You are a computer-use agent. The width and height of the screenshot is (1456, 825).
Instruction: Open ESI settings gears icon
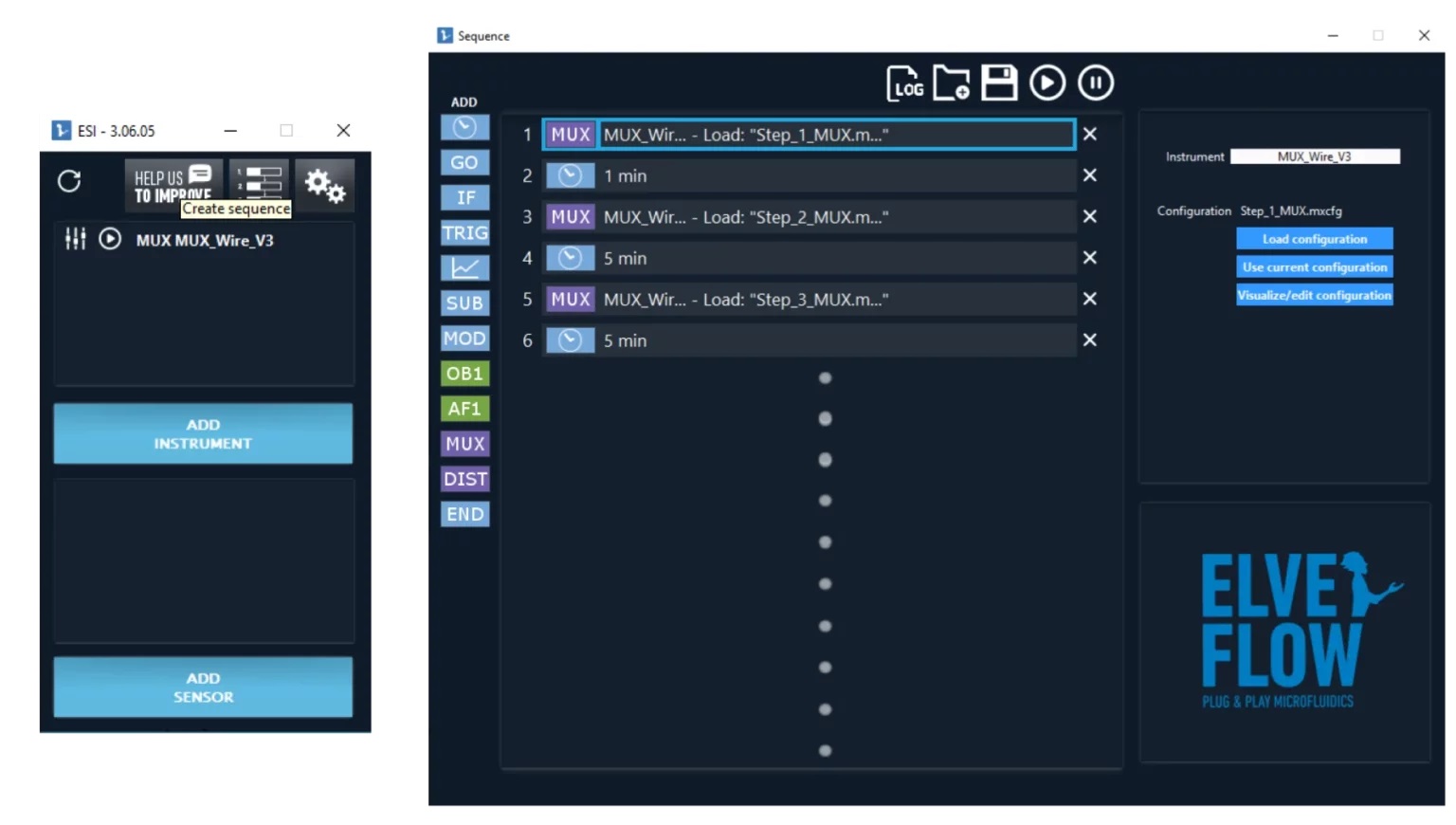pos(324,185)
